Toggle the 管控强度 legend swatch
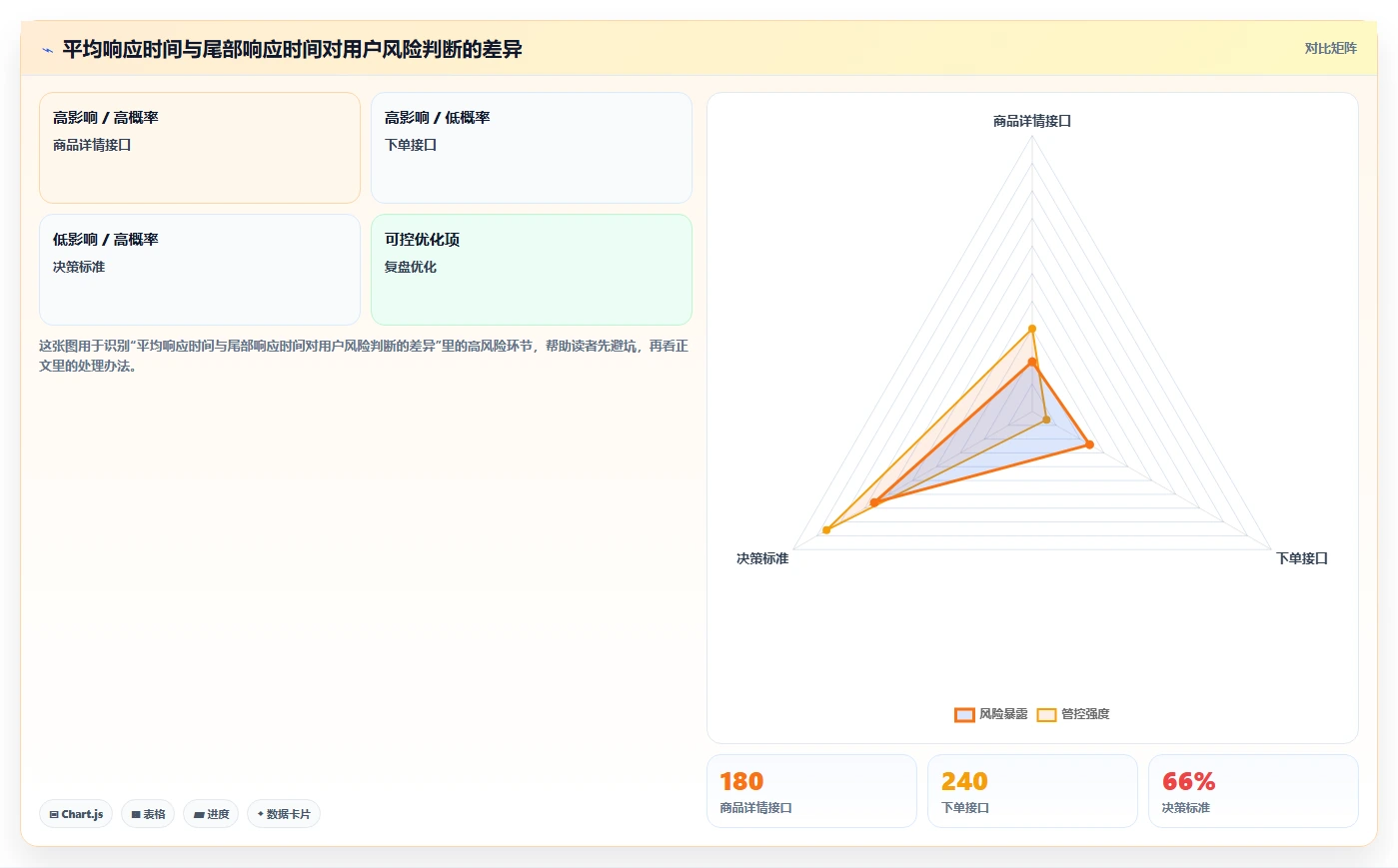Viewport: 1398px width, 868px height. coord(1046,714)
